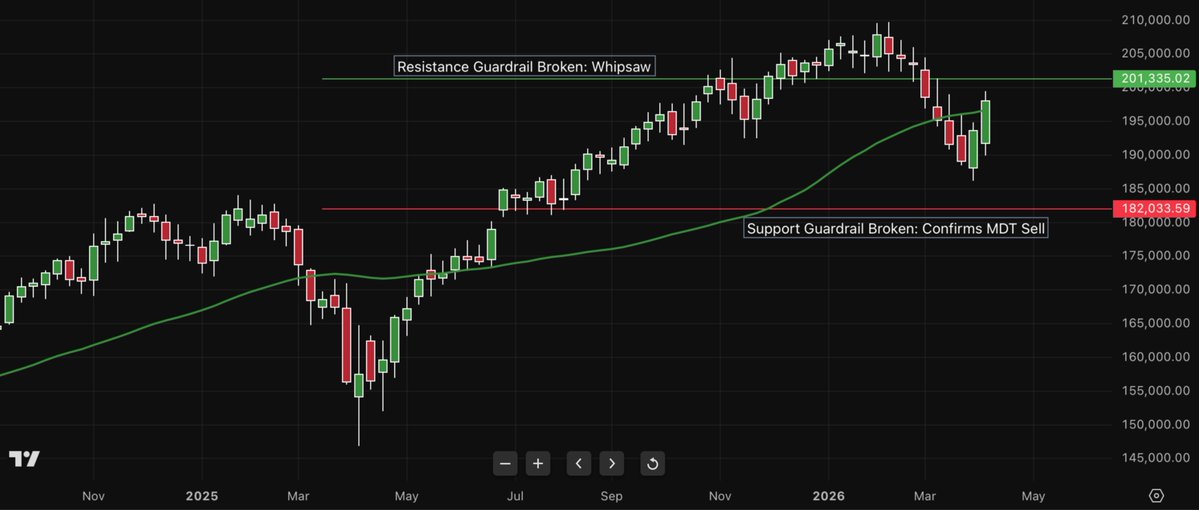Image resolution: width=1199 pixels, height=510 pixels.
Task: Reset the chart view
Action: point(653,463)
